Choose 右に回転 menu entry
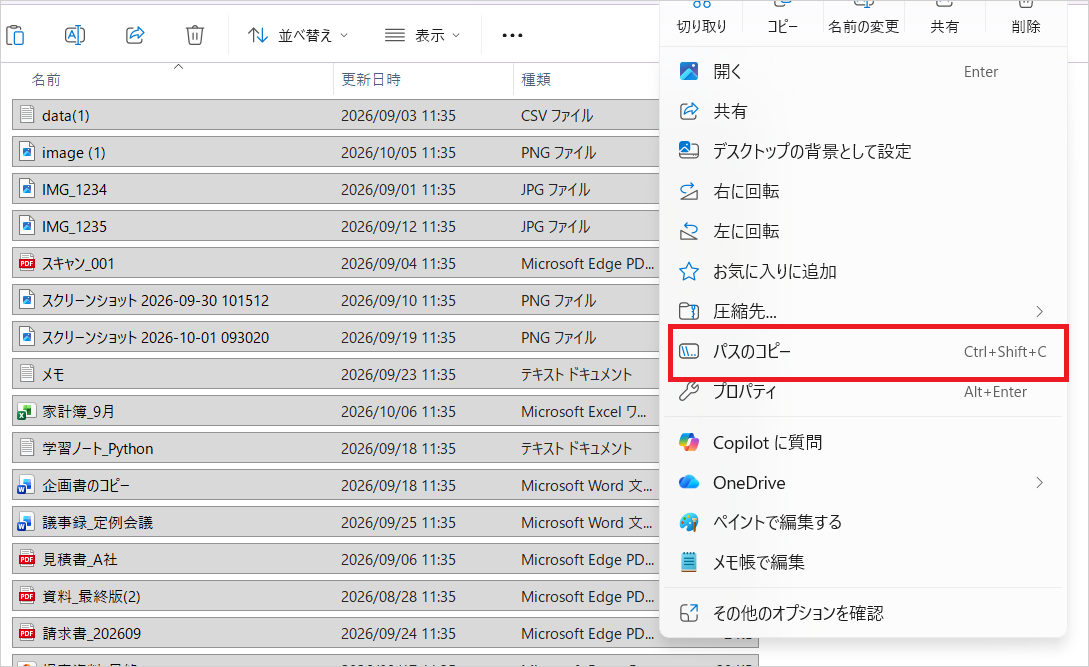This screenshot has width=1089, height=667. (863, 191)
